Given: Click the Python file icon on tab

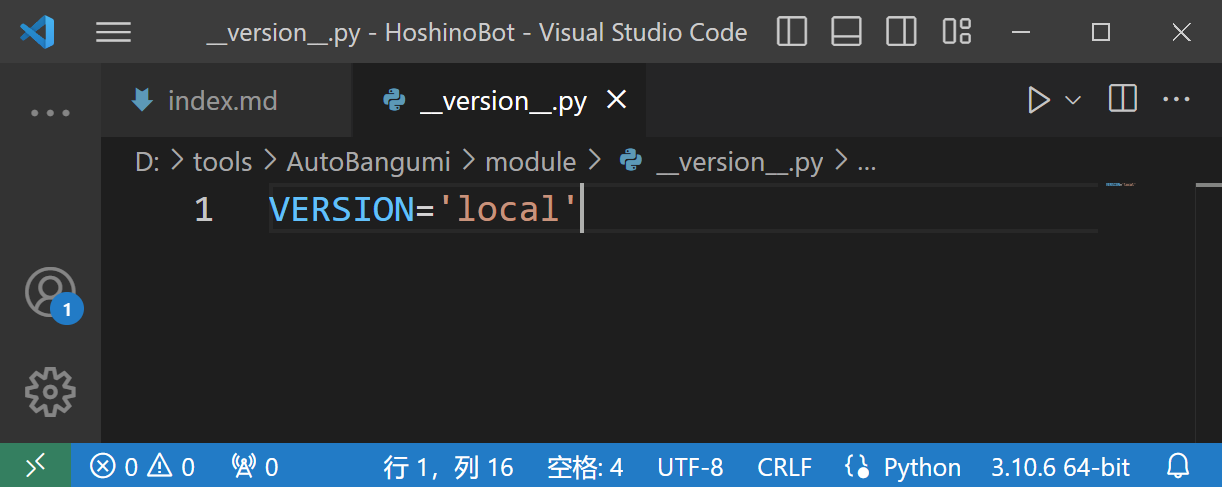Looking at the screenshot, I should click(394, 100).
